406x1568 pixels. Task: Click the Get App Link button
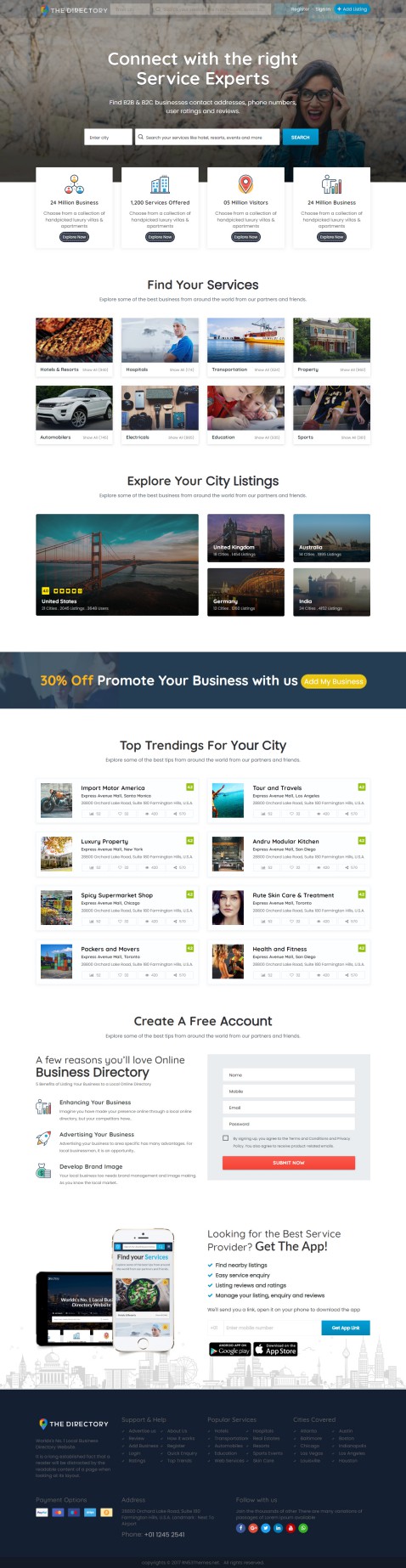click(346, 1328)
